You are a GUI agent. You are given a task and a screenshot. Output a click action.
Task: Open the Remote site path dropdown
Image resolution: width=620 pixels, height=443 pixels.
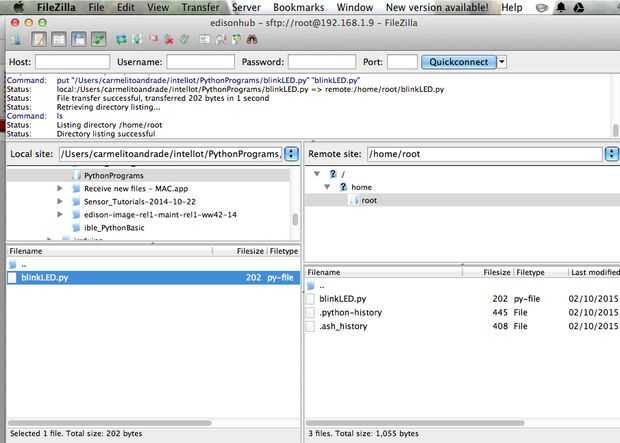611,154
